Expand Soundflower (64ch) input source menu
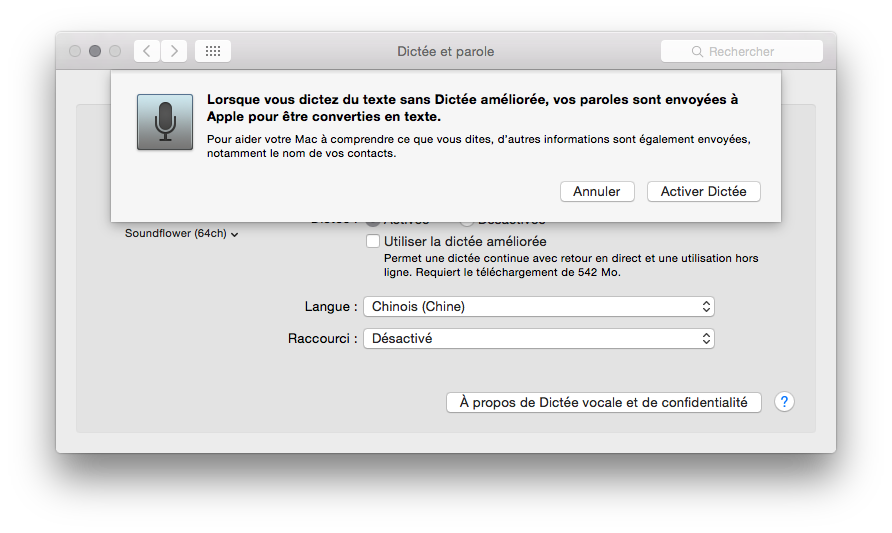The width and height of the screenshot is (892, 533). 181,234
